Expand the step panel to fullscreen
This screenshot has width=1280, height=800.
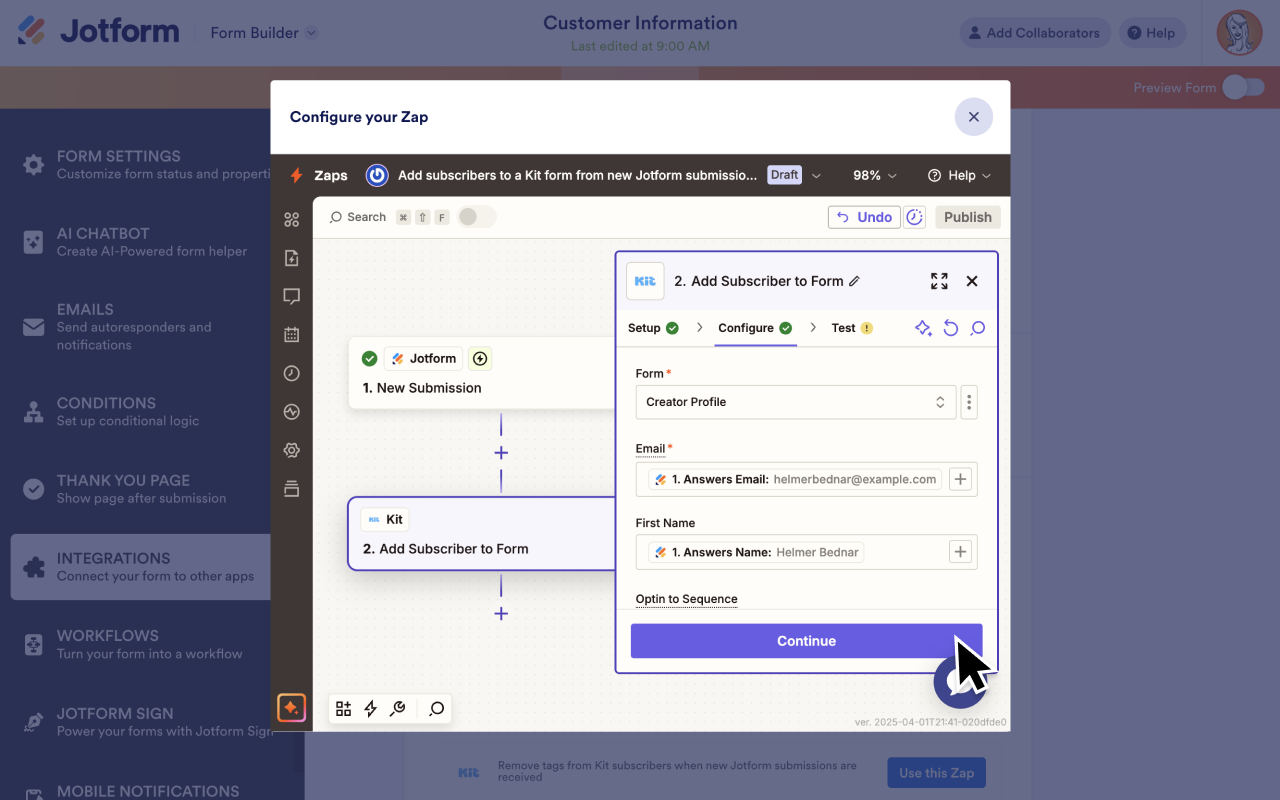(939, 281)
